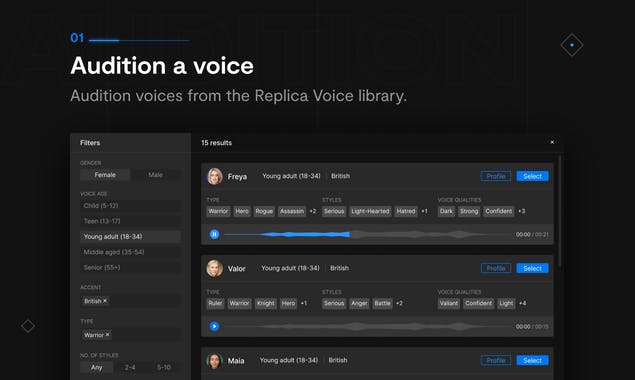Click Valor's Hero type tag
The height and width of the screenshot is (380, 635).
point(288,303)
